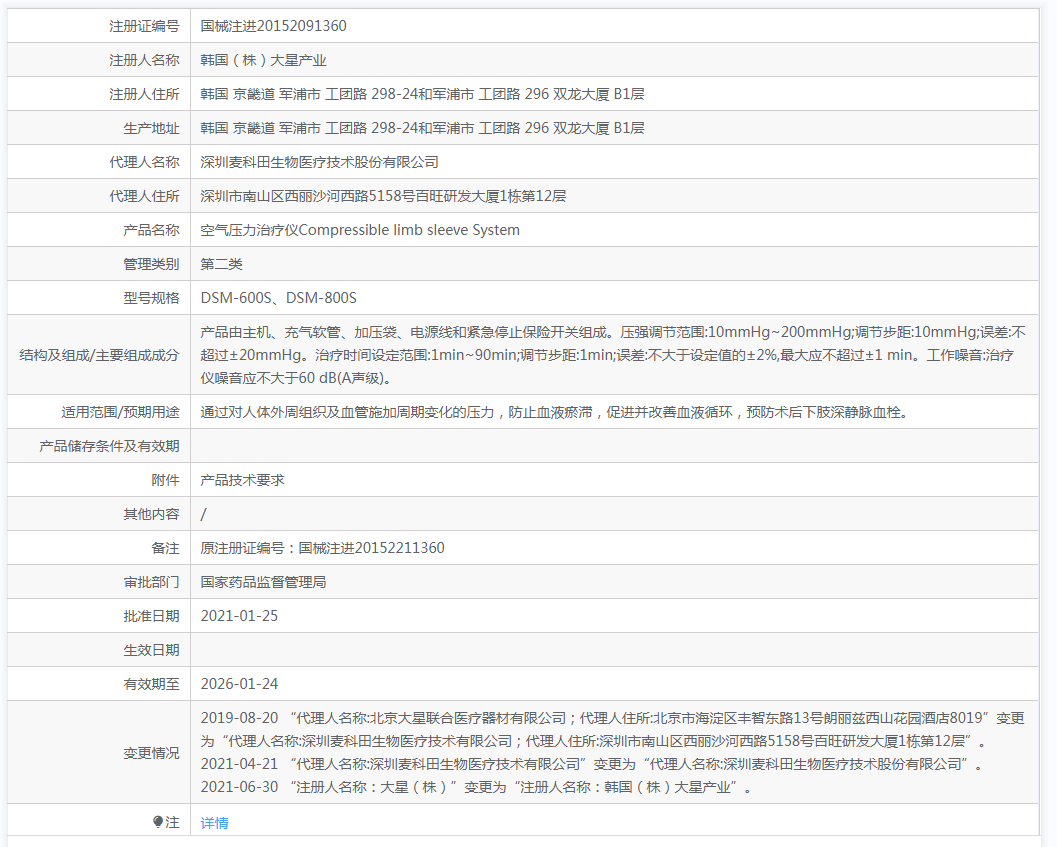Viewport: 1057px width, 847px height.
Task: Select registrant name 韩国（株）大星产业
Action: [263, 60]
